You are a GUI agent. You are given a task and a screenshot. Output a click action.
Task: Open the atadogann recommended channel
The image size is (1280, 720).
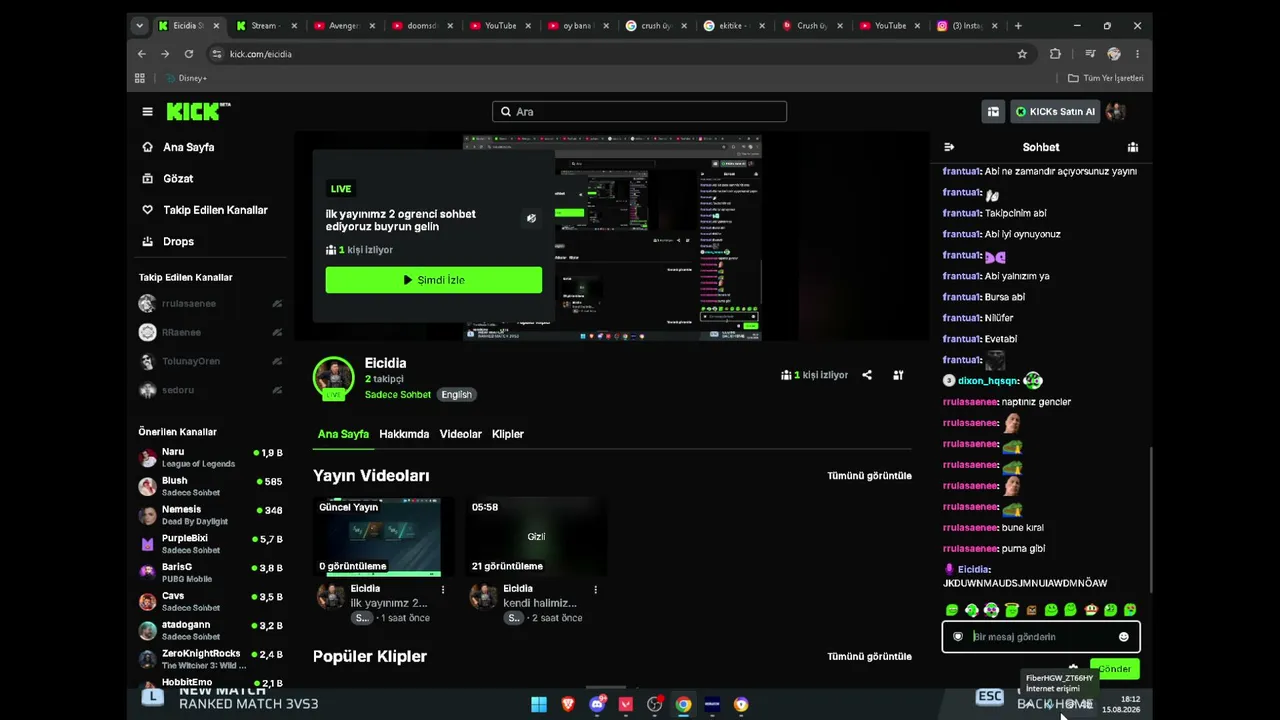pos(210,630)
